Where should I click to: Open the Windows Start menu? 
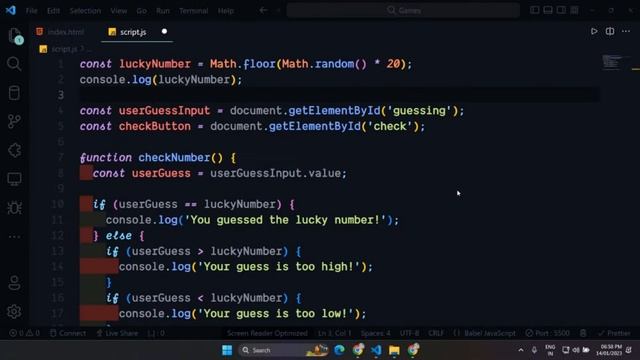pyautogui.click(x=227, y=350)
